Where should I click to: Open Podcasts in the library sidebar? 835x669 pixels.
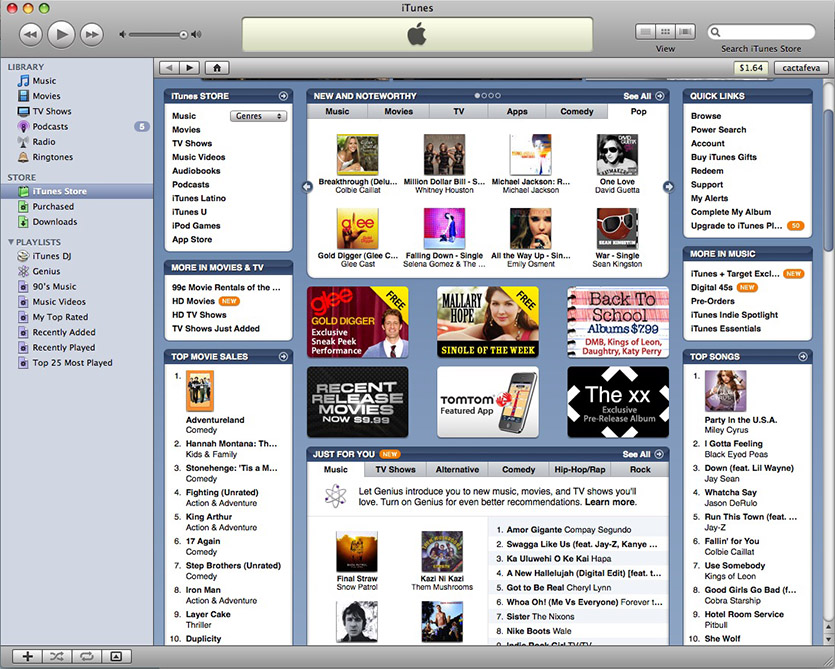(x=50, y=127)
